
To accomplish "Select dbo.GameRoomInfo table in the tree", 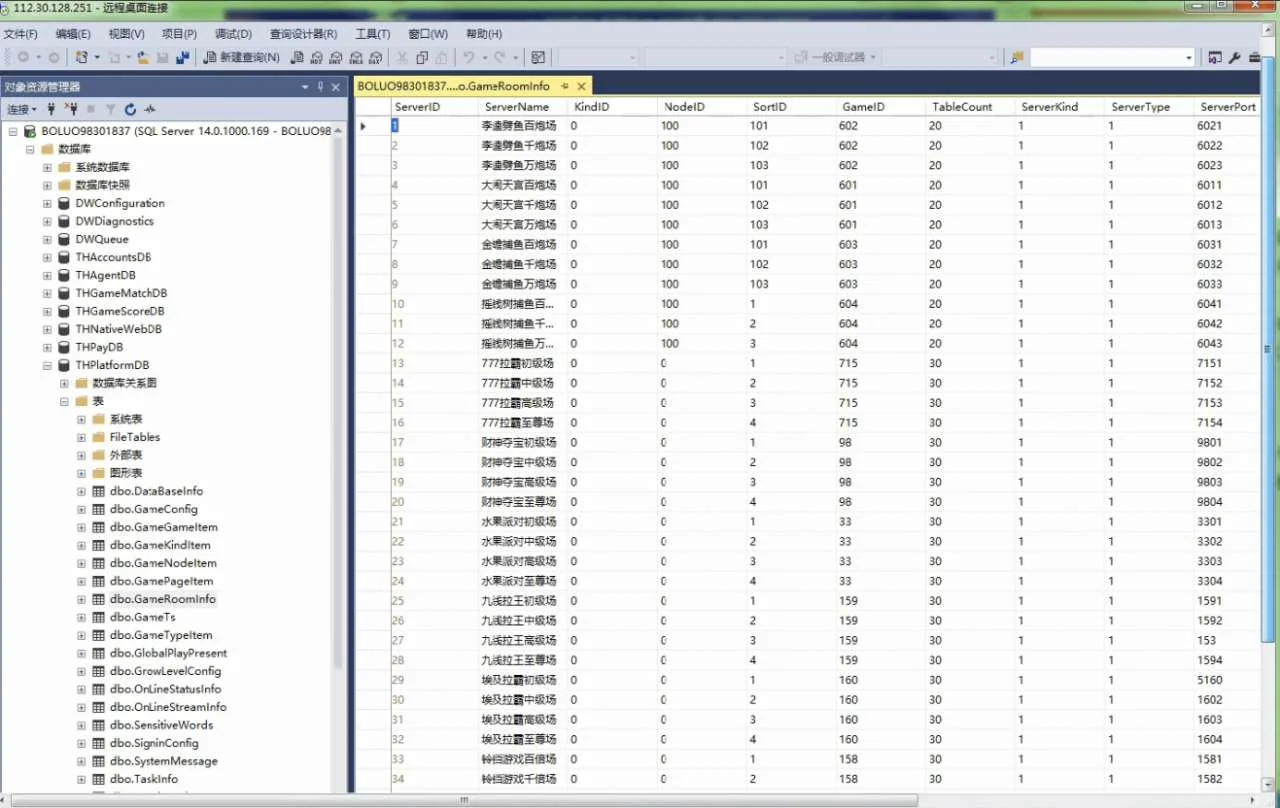I will pyautogui.click(x=162, y=599).
